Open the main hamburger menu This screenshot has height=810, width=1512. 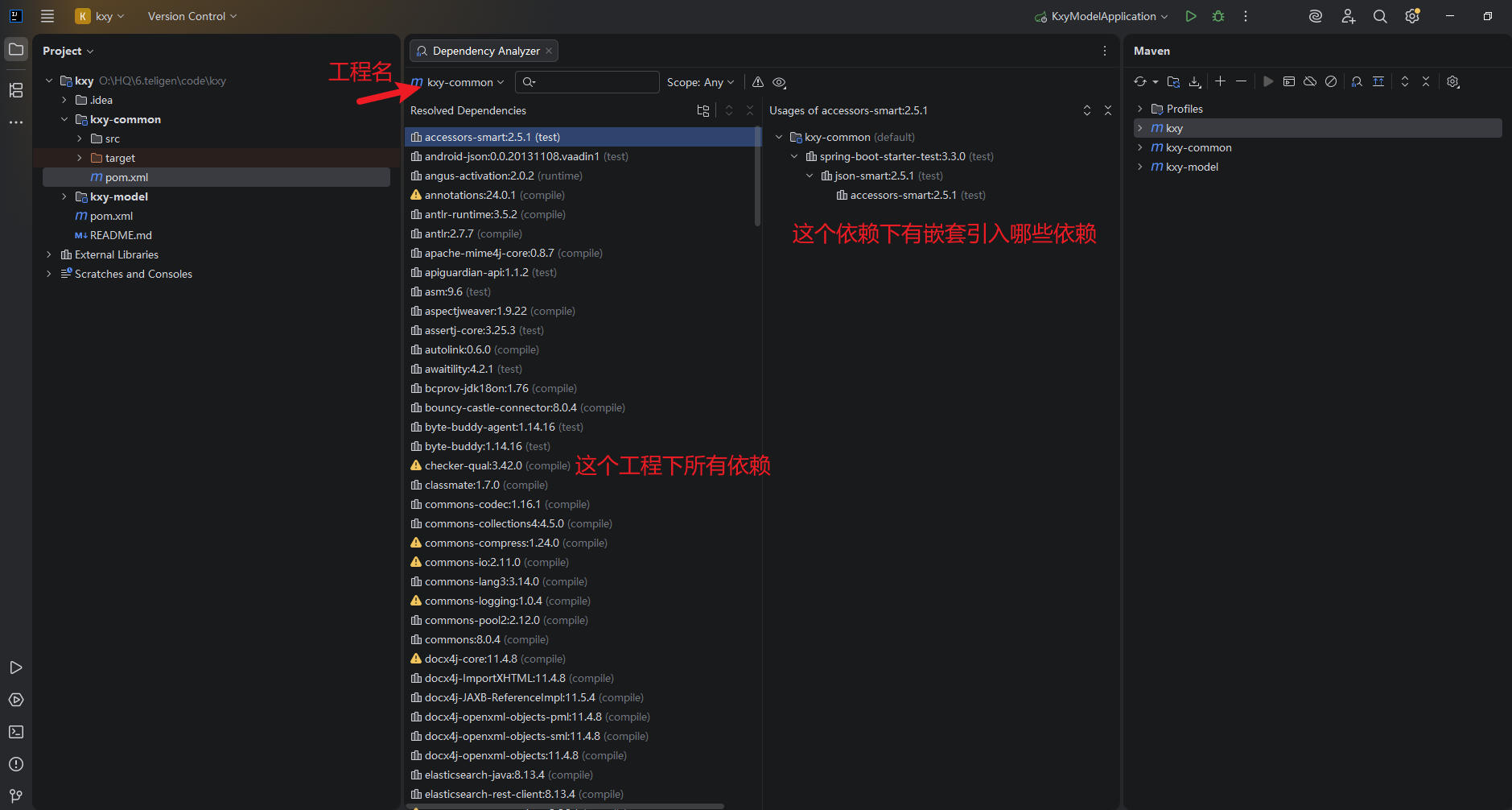click(x=47, y=16)
